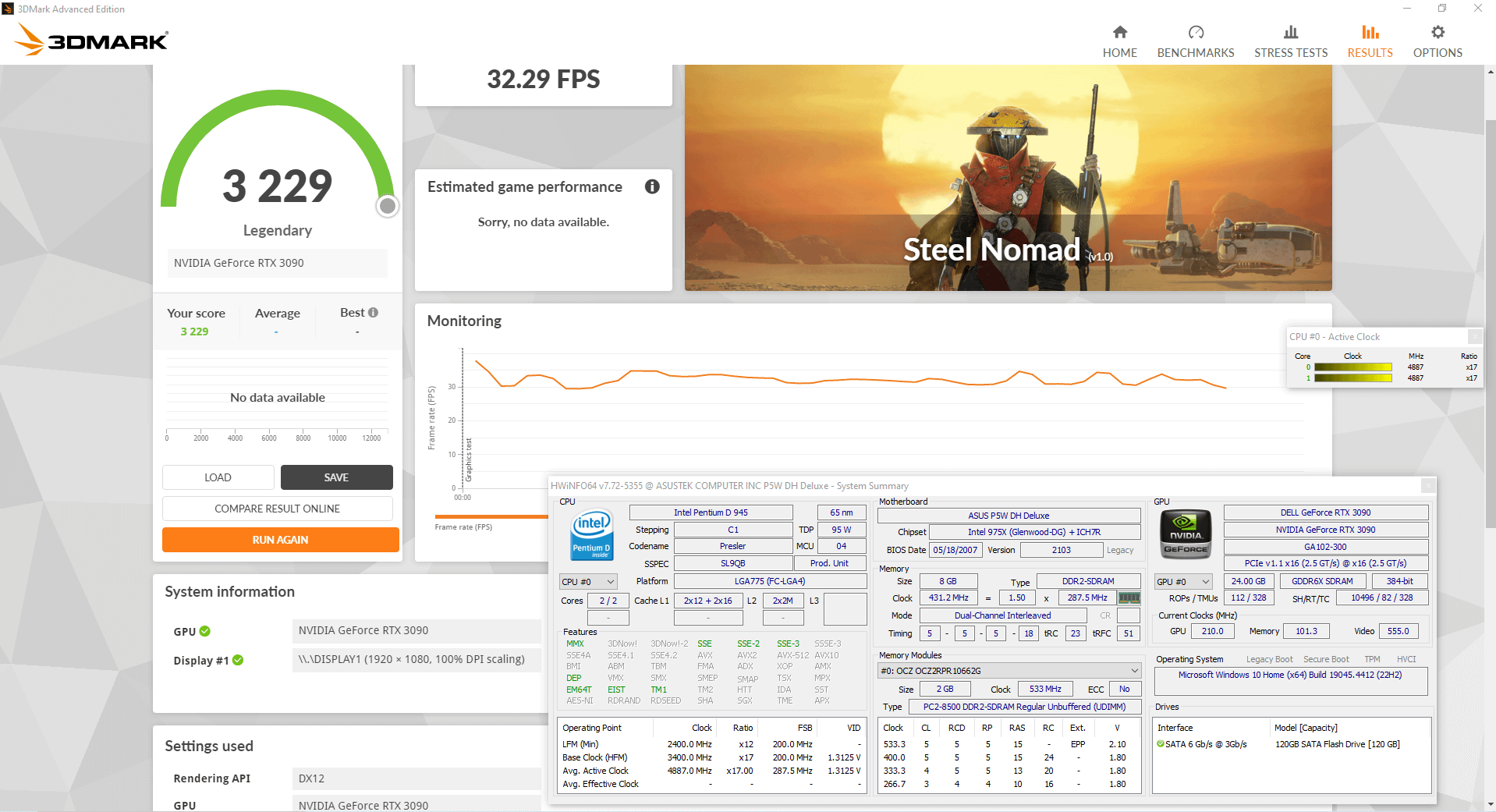Viewport: 1496px width, 812px height.
Task: Open the Options gear icon
Action: pos(1437,34)
